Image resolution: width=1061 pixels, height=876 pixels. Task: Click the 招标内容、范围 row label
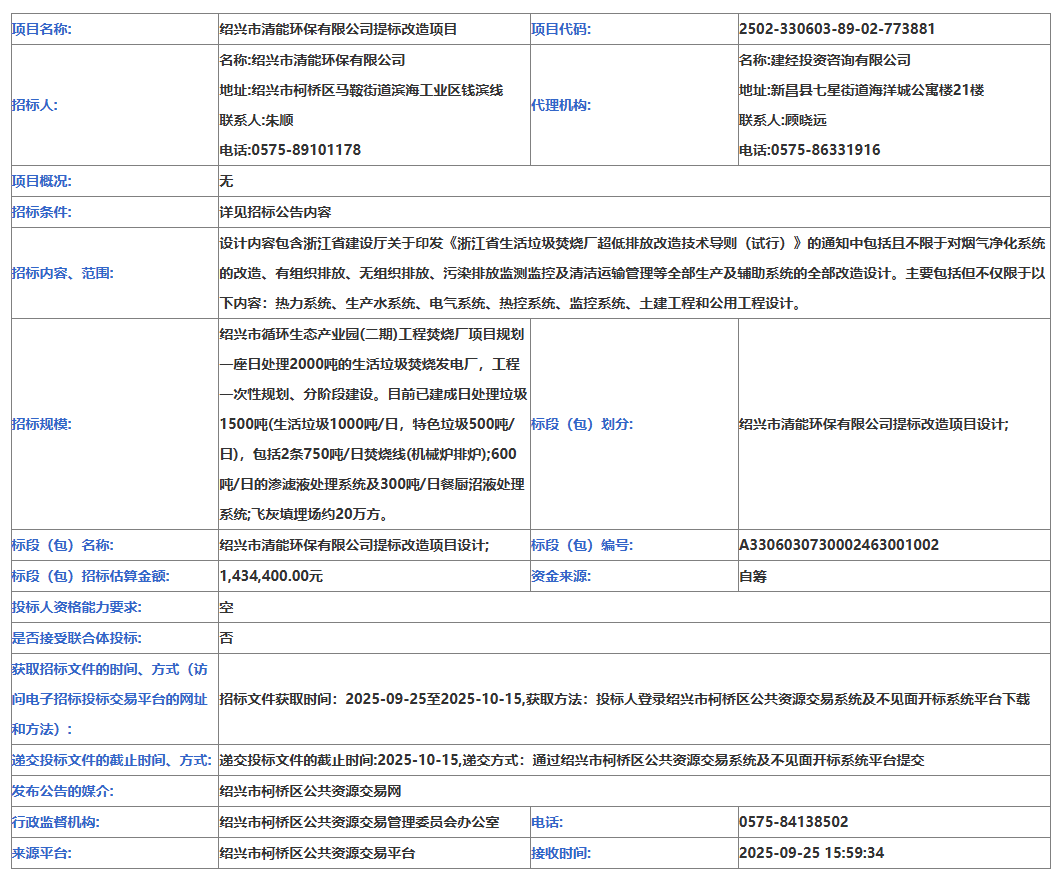(62, 273)
